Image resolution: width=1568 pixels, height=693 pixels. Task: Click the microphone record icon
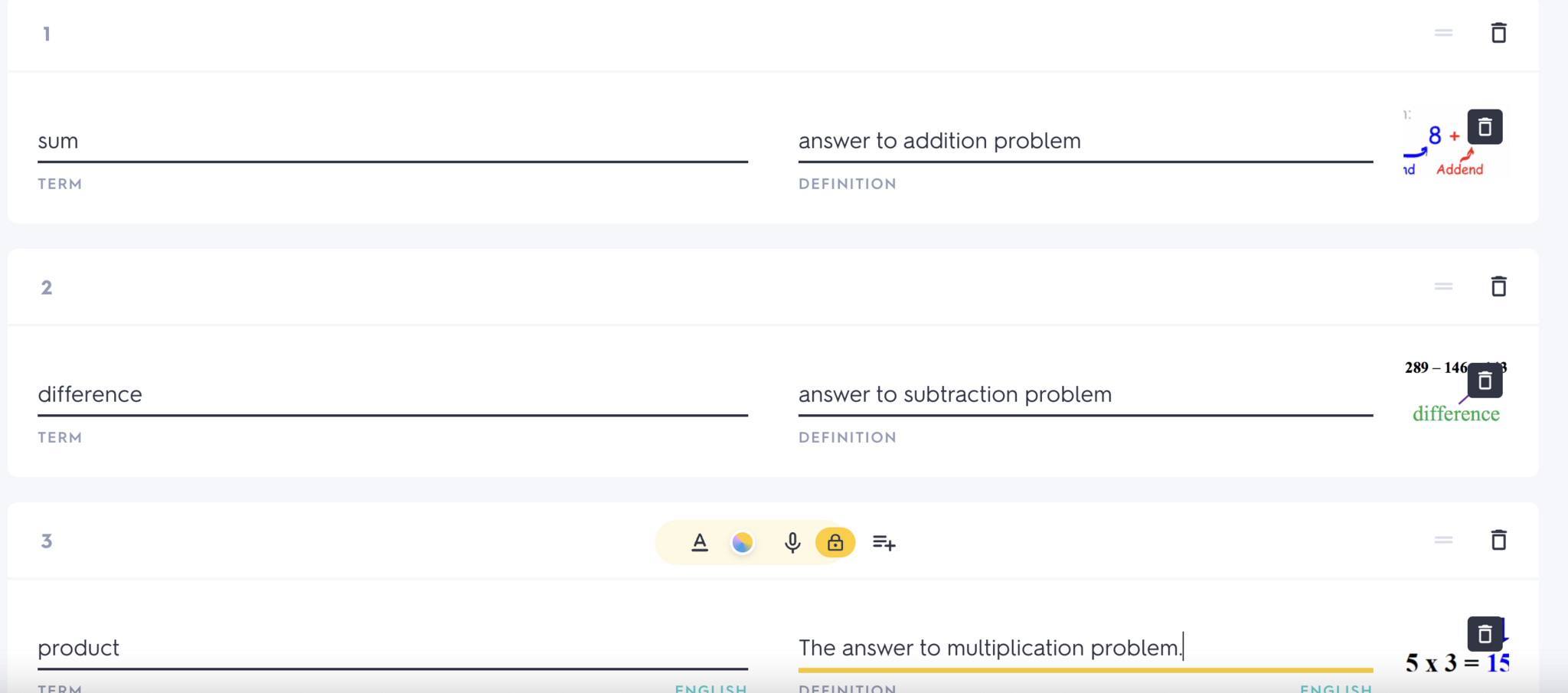[792, 542]
